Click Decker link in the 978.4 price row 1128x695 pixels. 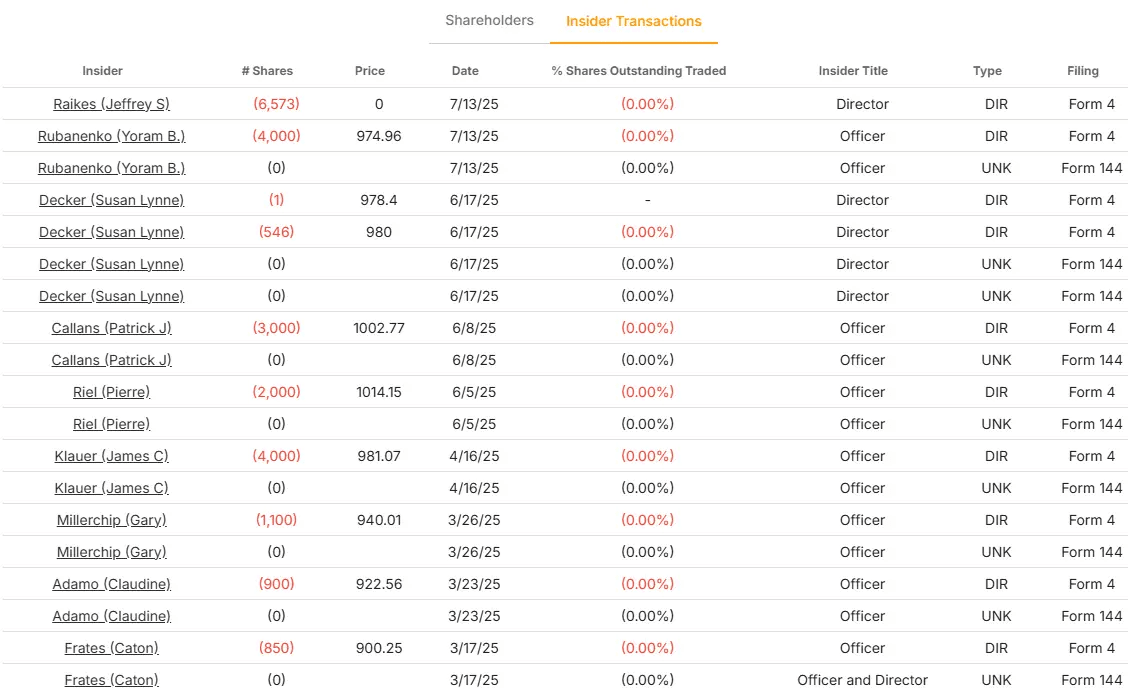pos(111,200)
